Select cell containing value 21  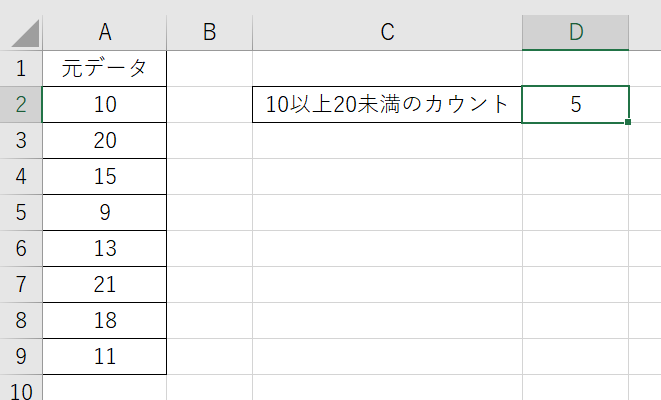point(104,285)
